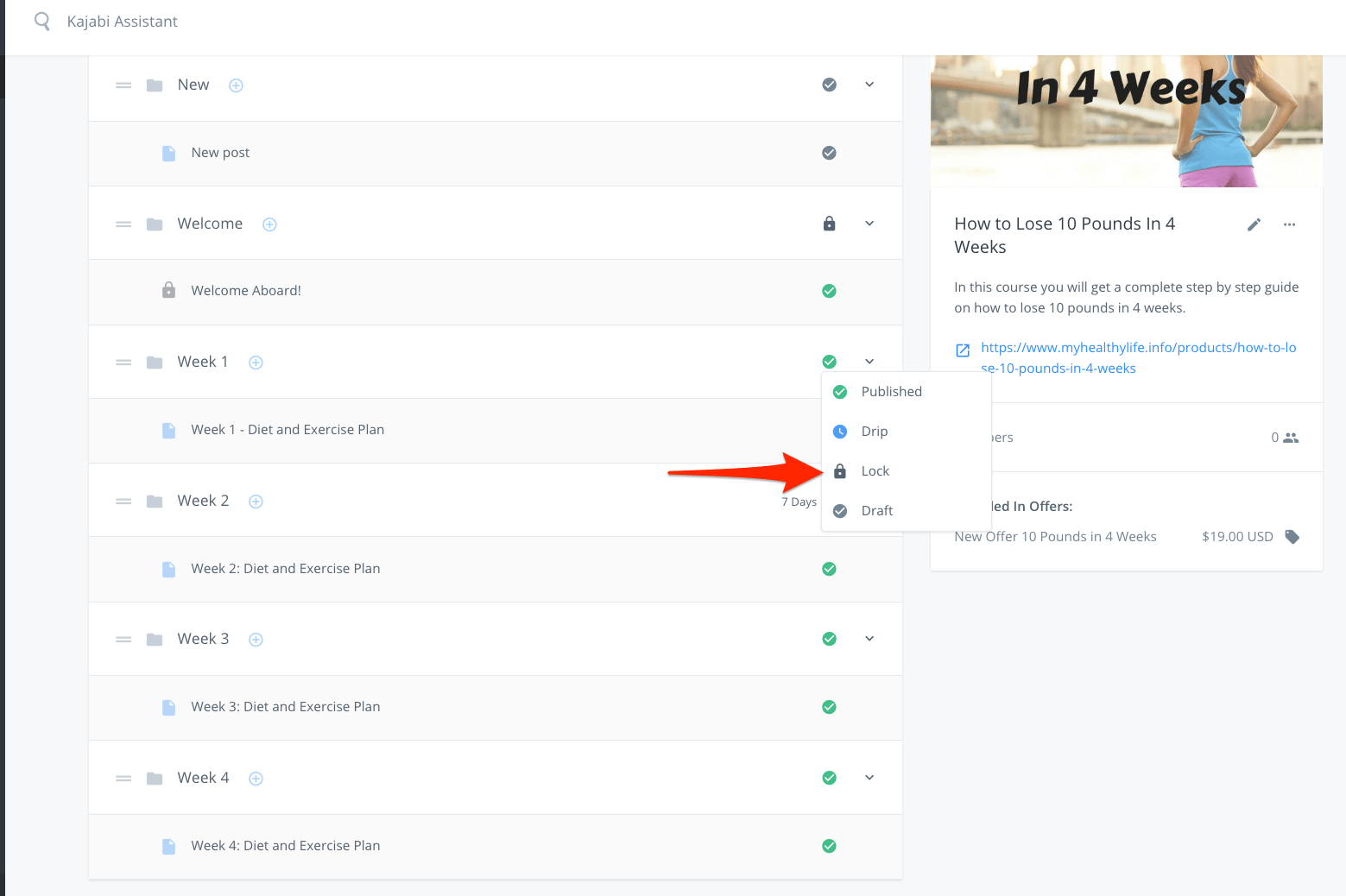Click the lock status on Welcome category
Viewport: 1346px width, 896px height.
[829, 224]
